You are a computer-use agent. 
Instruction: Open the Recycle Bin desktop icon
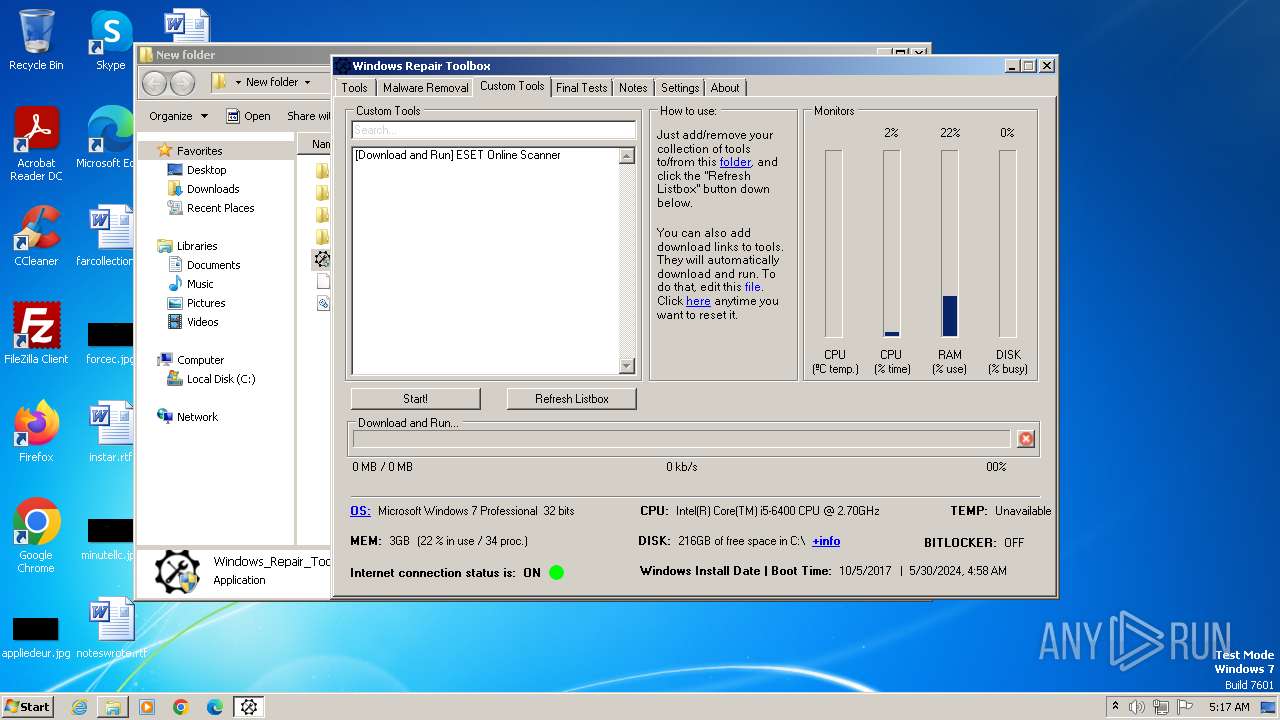(36, 40)
